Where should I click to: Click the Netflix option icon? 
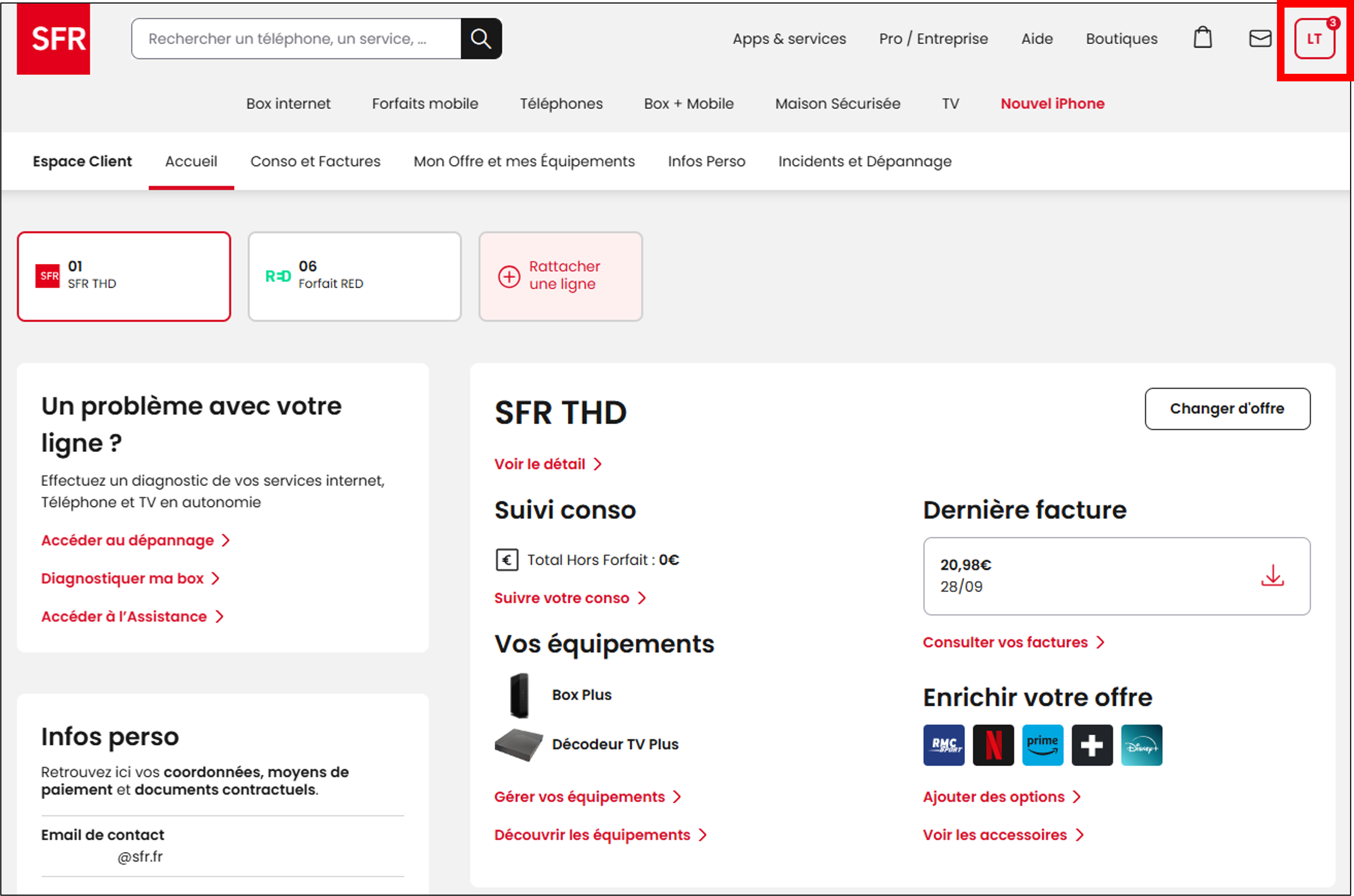click(x=993, y=745)
